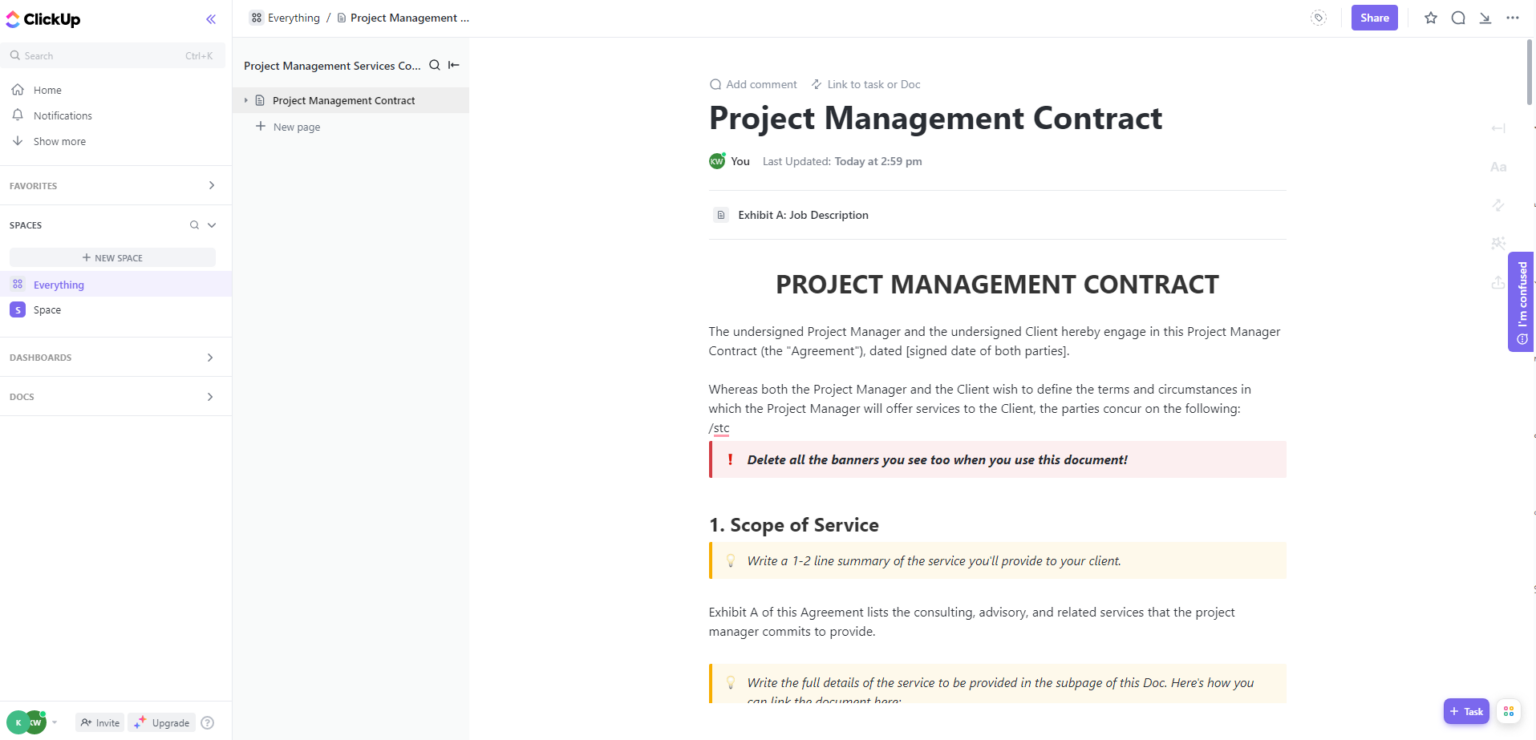
Task: Expand the DOCS section
Action: point(211,396)
